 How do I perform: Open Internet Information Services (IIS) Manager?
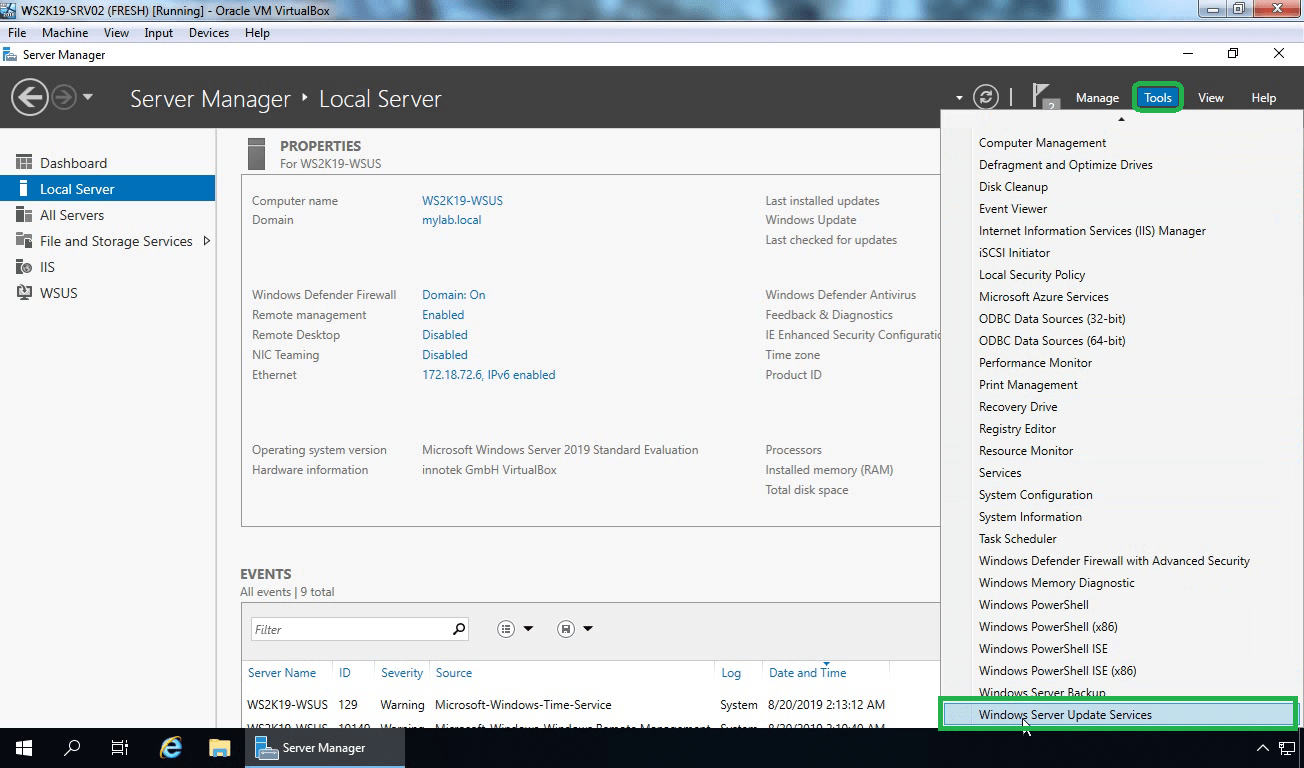tap(1092, 231)
